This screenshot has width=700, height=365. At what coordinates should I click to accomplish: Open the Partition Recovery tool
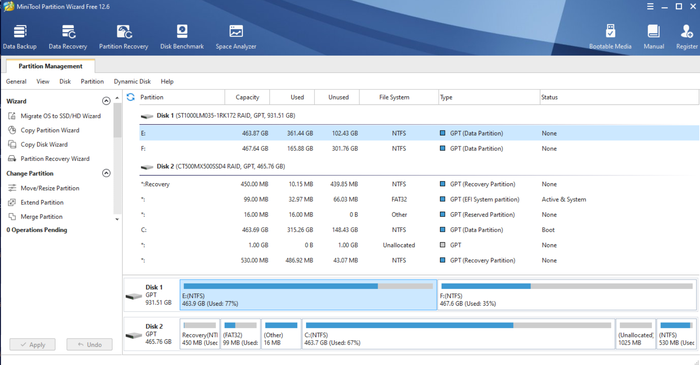pos(124,37)
